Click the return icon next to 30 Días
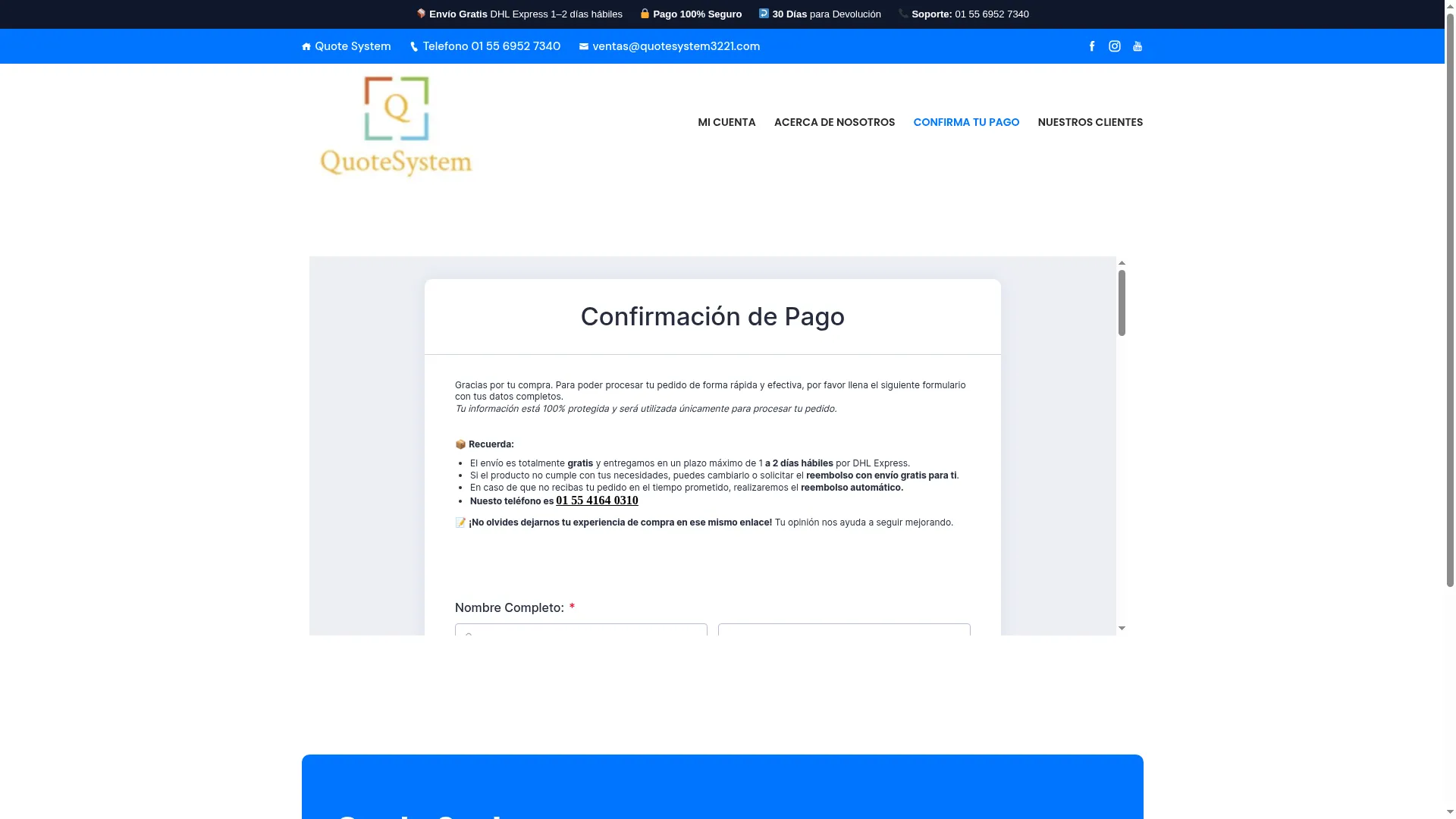The height and width of the screenshot is (819, 1456). (x=764, y=14)
